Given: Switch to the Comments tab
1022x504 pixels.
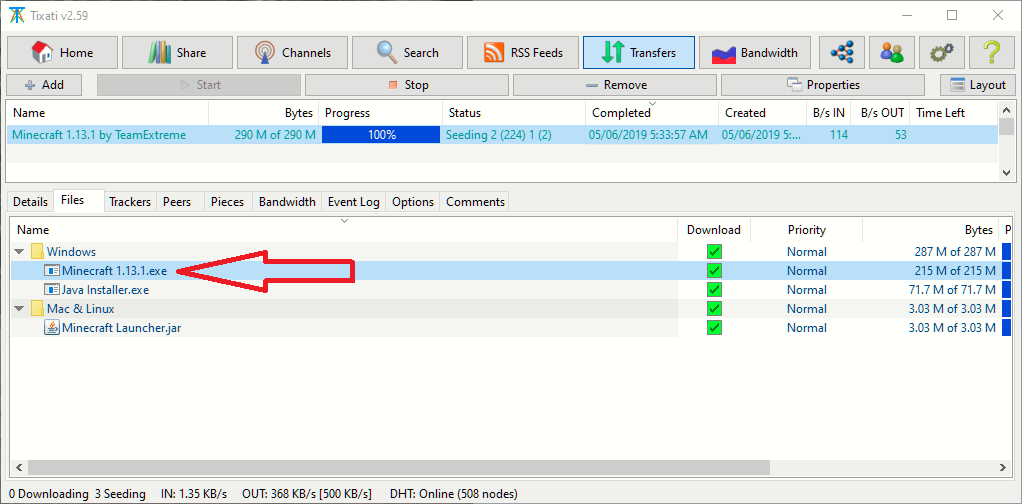Looking at the screenshot, I should (x=475, y=202).
